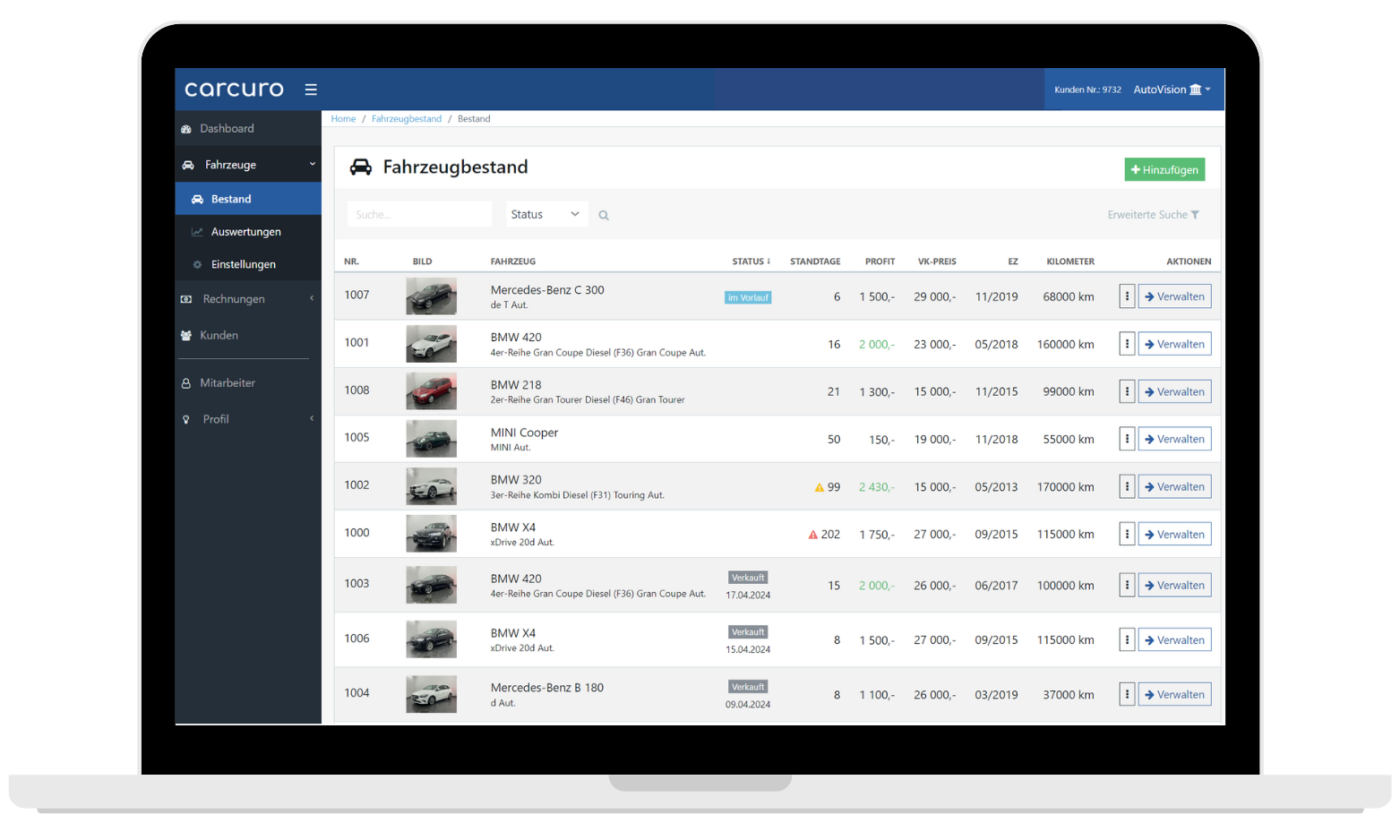The height and width of the screenshot is (840, 1400).
Task: Click the STANDTAGE column header
Action: tap(815, 261)
